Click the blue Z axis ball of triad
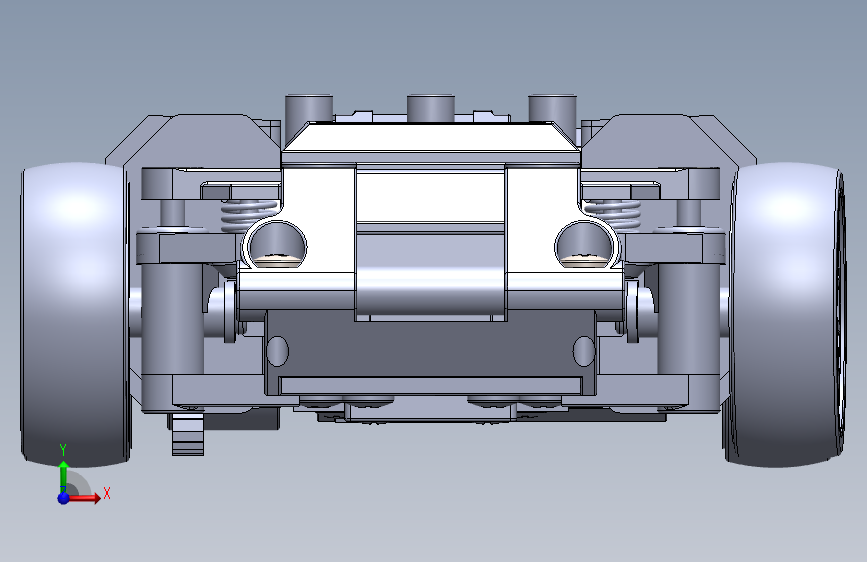 tap(64, 498)
